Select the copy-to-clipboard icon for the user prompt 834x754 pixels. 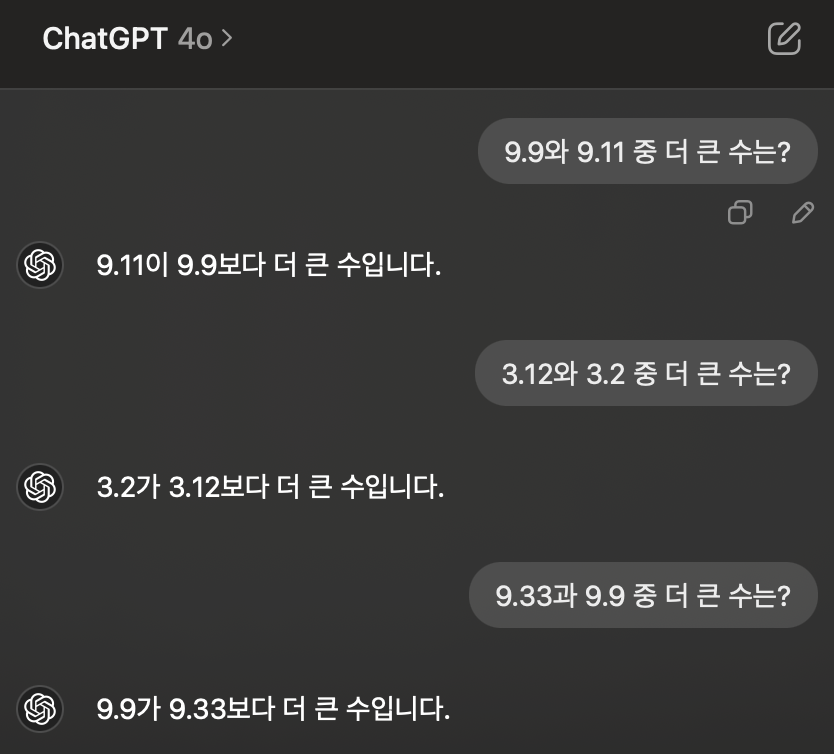point(739,212)
